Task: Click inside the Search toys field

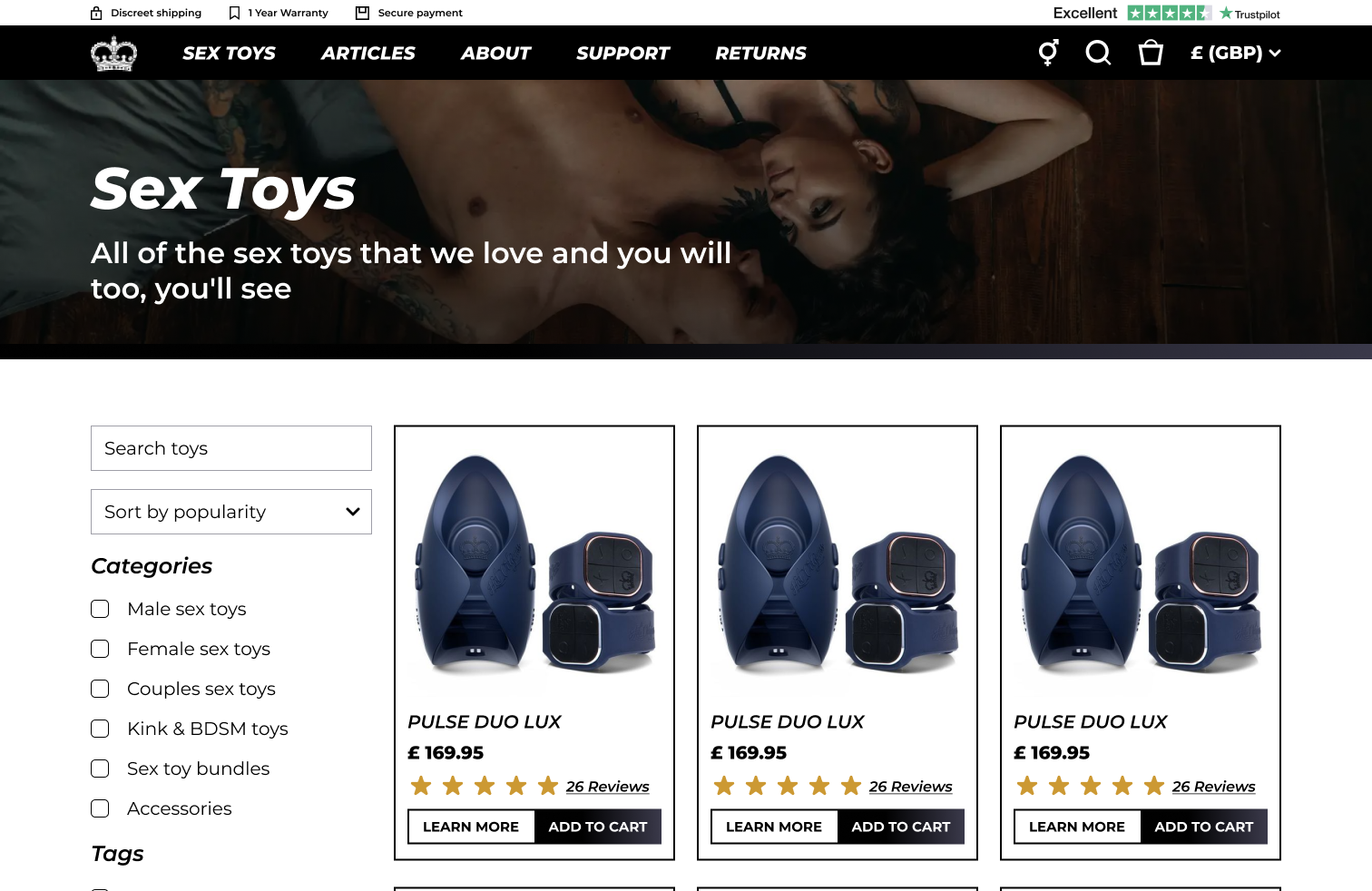Action: (230, 447)
